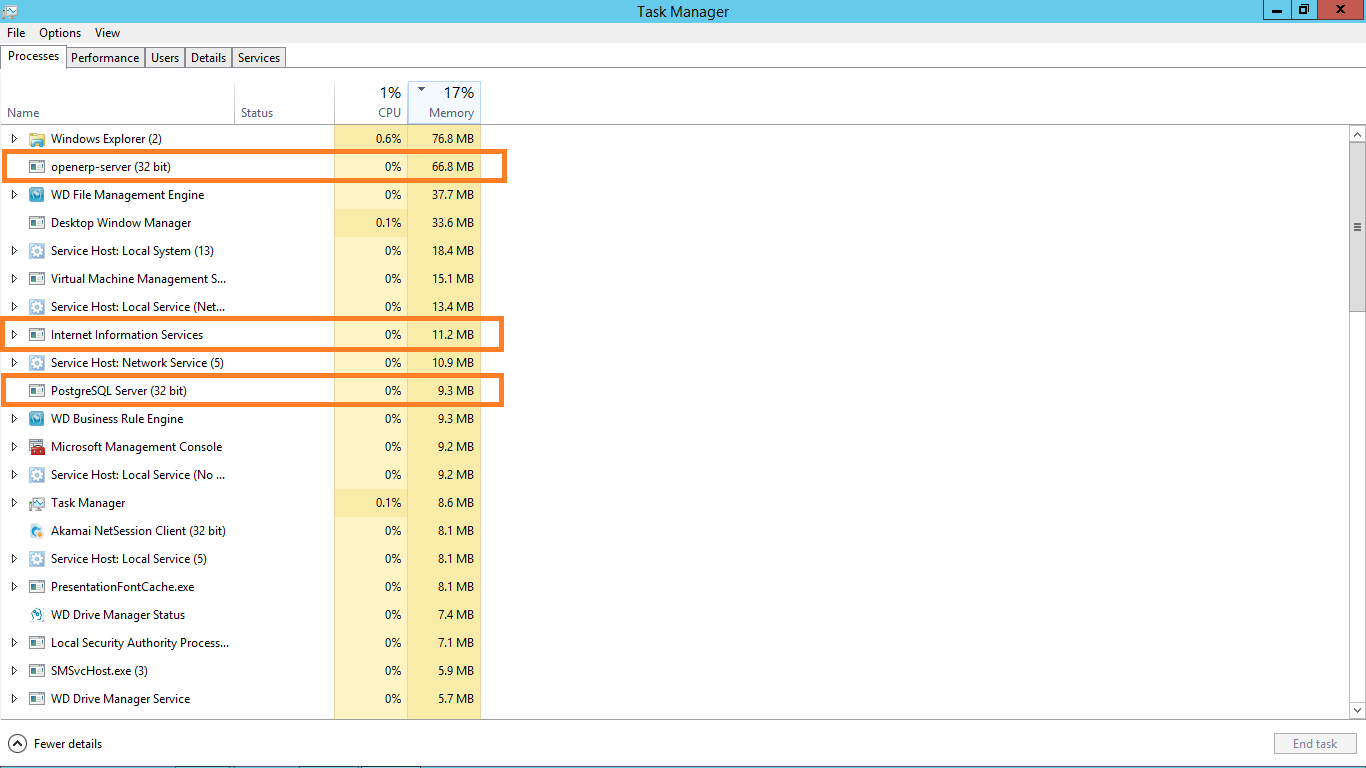Screen dimensions: 1366x768
Task: Click the Windows Explorer folder icon
Action: point(37,139)
